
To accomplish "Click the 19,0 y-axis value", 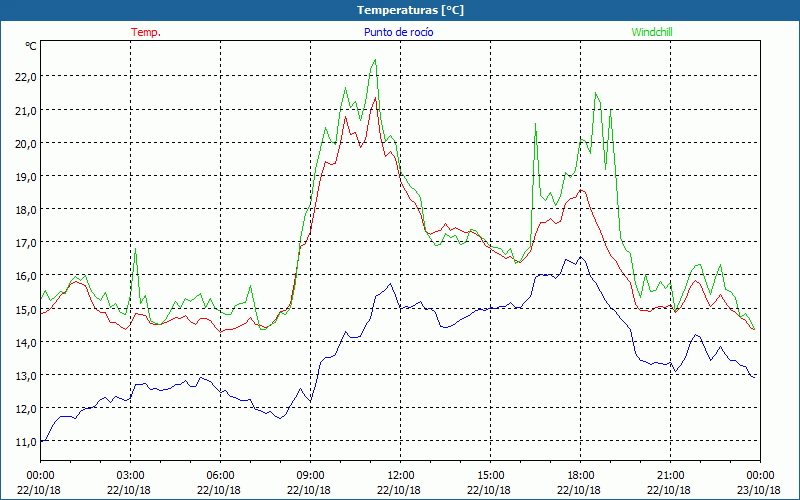I will 26,177.
